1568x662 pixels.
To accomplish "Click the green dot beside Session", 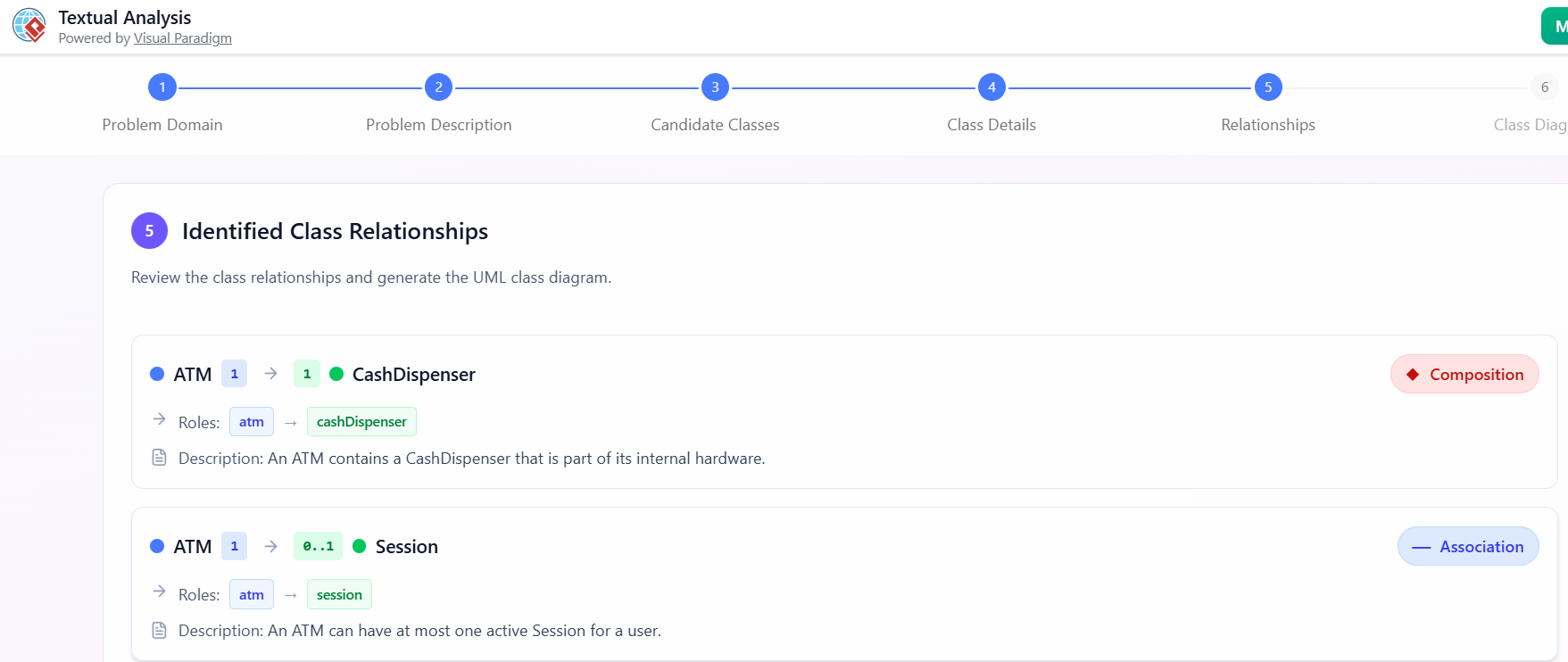I will coord(360,547).
